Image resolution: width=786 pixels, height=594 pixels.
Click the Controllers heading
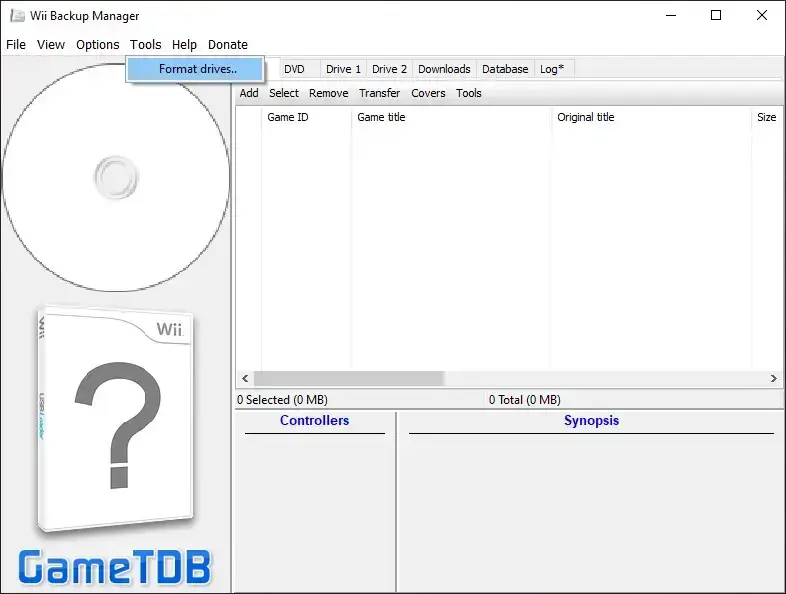314,421
